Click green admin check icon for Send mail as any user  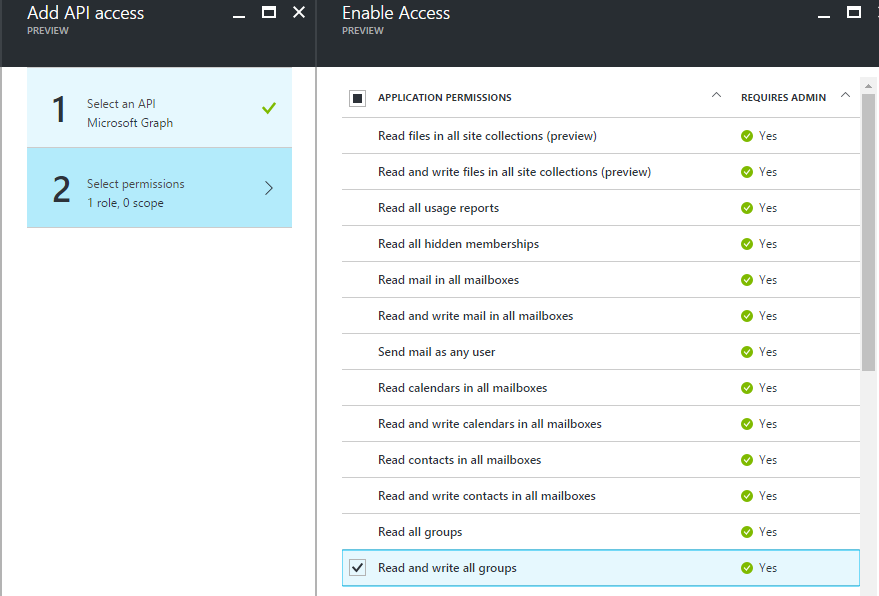click(747, 352)
